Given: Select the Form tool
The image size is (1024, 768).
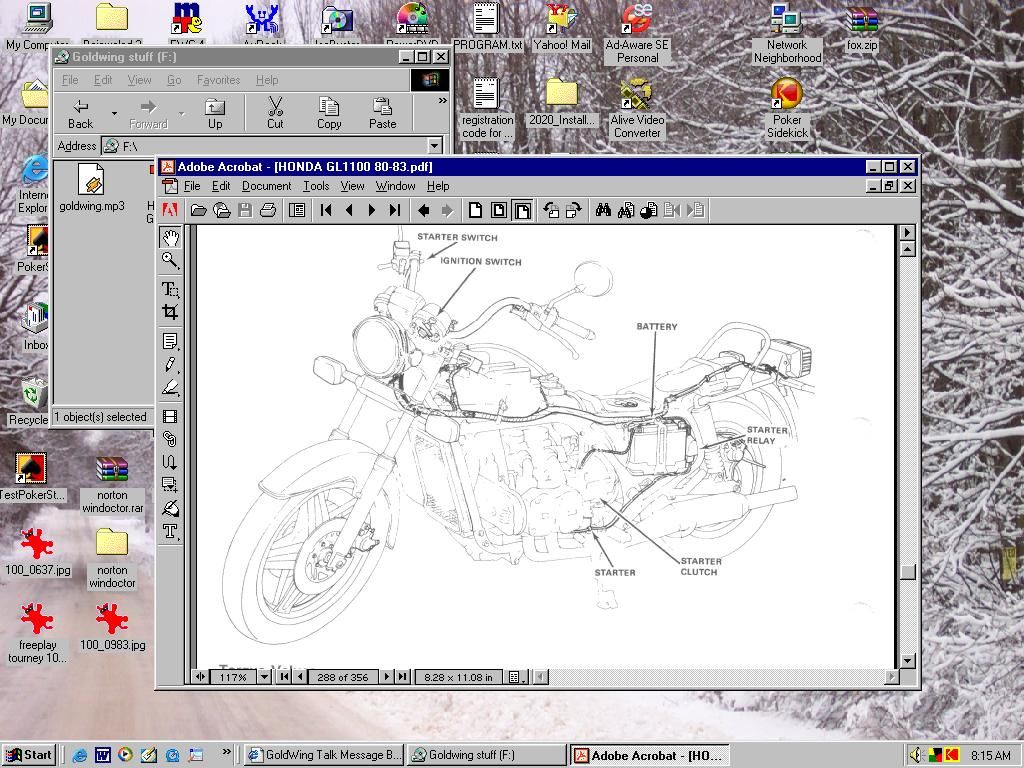Looking at the screenshot, I should pos(170,485).
